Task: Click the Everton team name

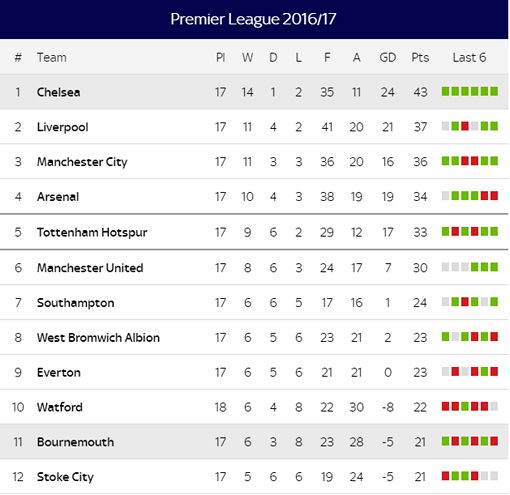Action: point(59,372)
